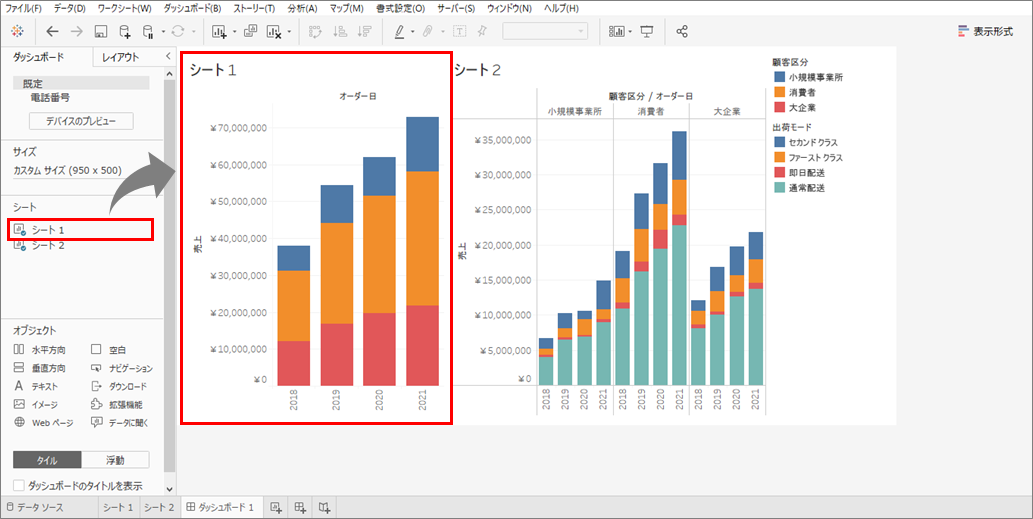Click the redo forward arrow
Viewport: 1033px width, 519px height.
pyautogui.click(x=76, y=31)
